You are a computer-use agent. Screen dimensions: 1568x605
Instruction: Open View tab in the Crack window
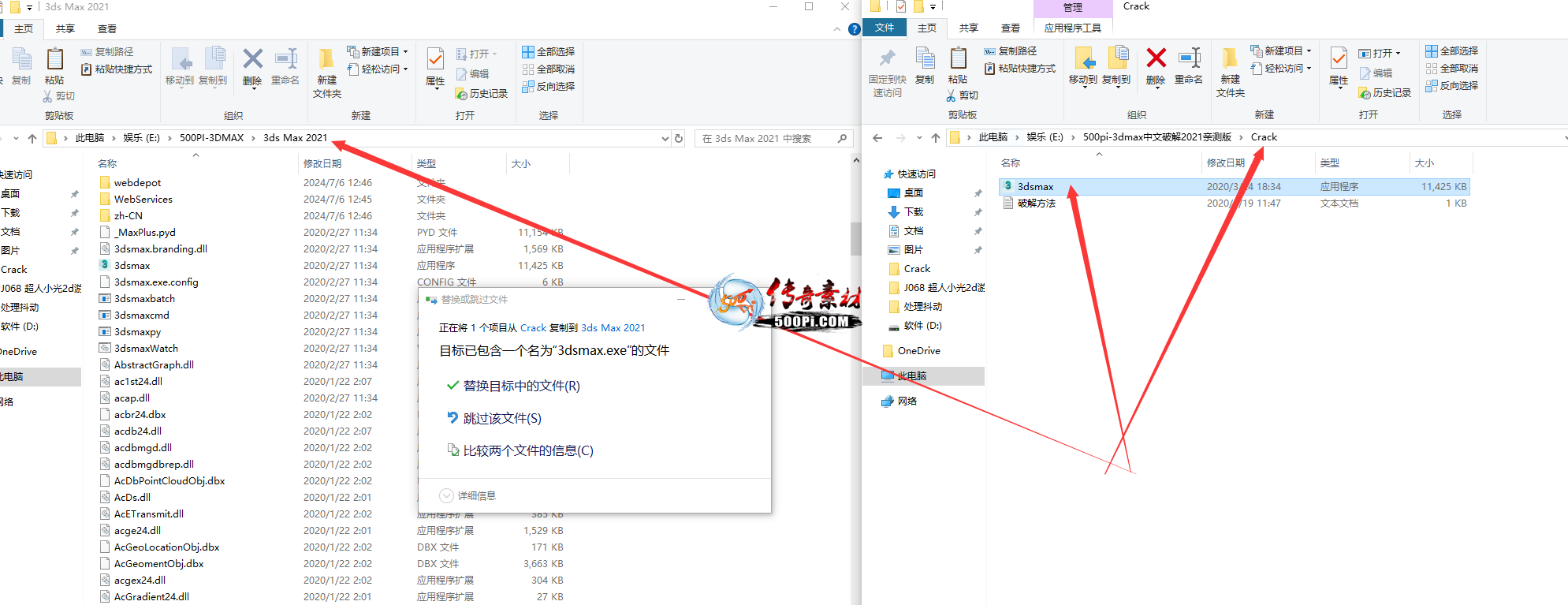pyautogui.click(x=1011, y=28)
